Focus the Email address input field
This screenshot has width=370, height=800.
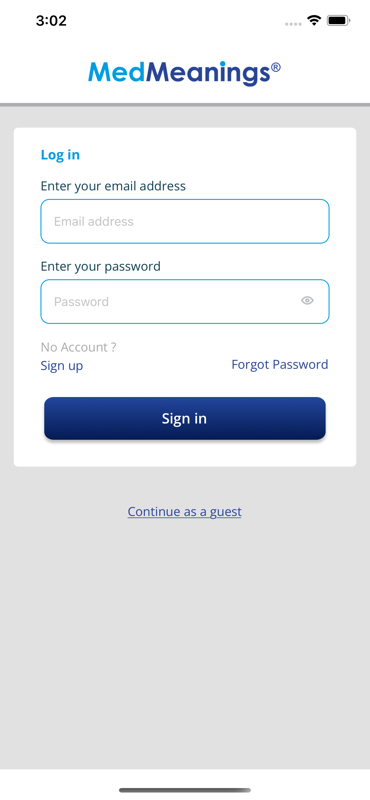click(185, 221)
